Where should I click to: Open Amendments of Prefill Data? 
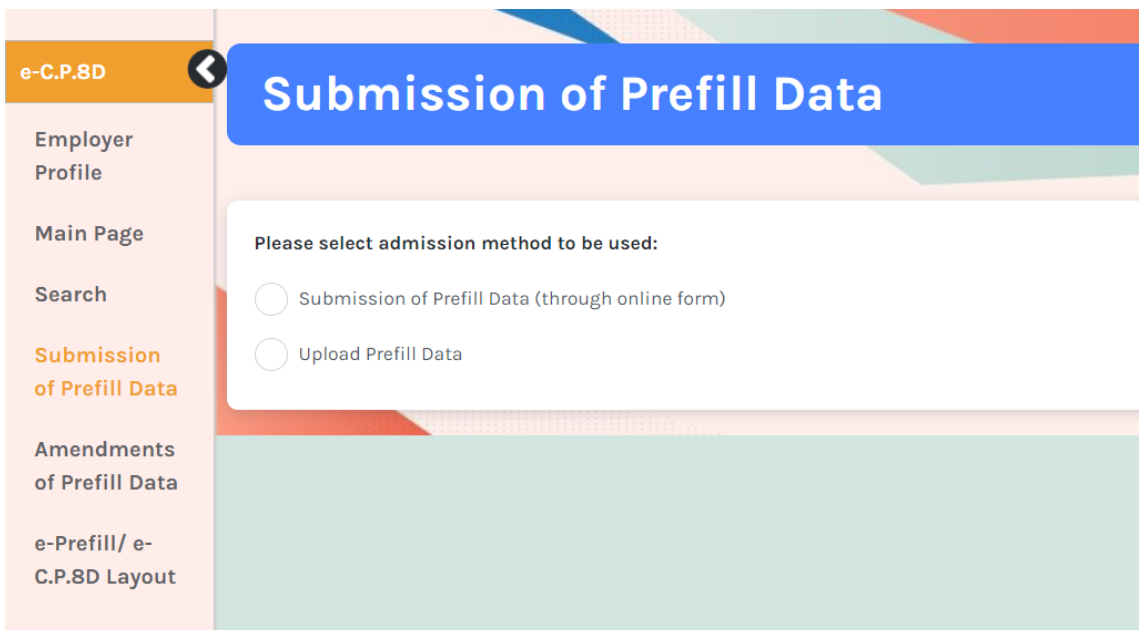tap(105, 465)
